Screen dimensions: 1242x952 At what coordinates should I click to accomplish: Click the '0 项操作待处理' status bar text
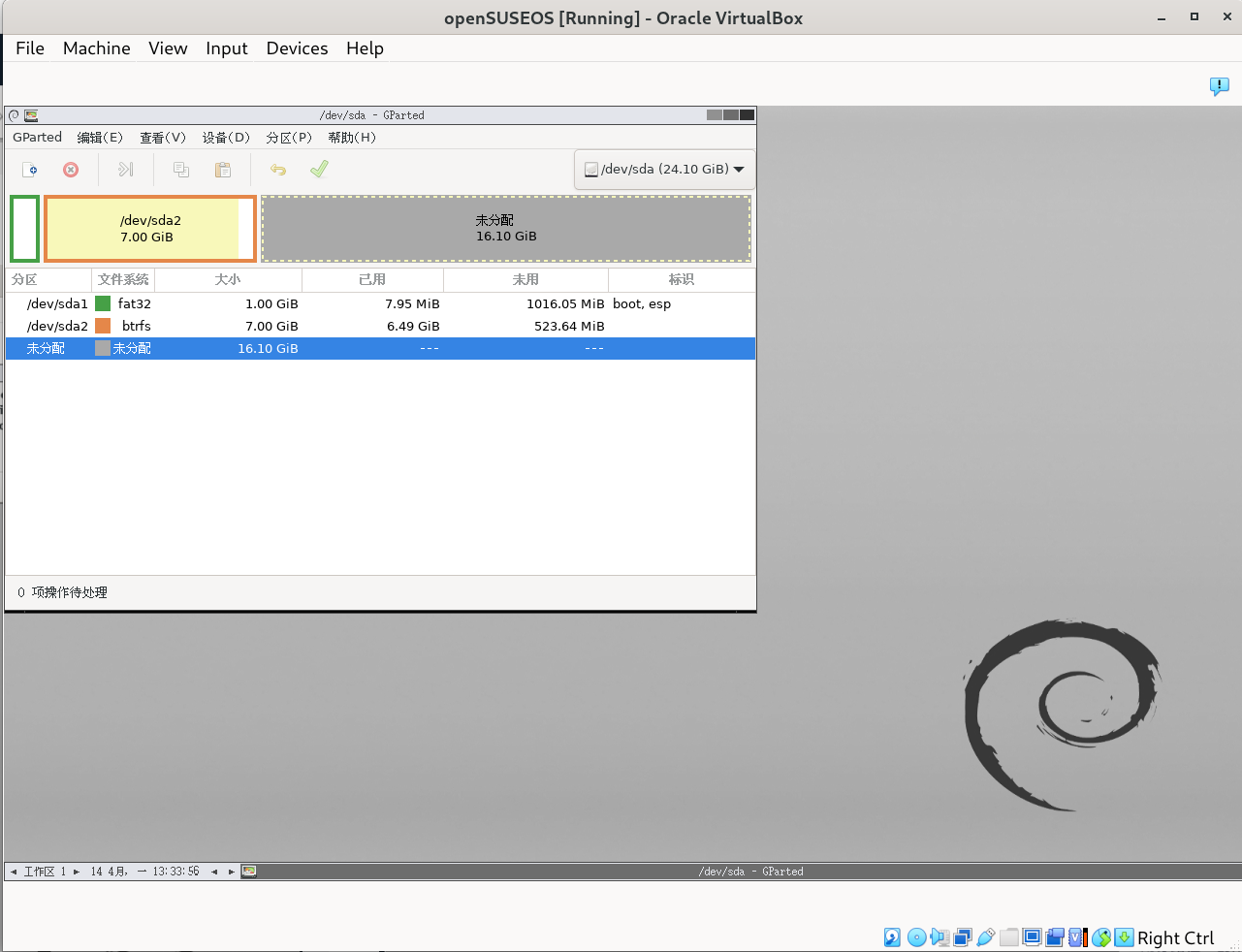pos(62,592)
